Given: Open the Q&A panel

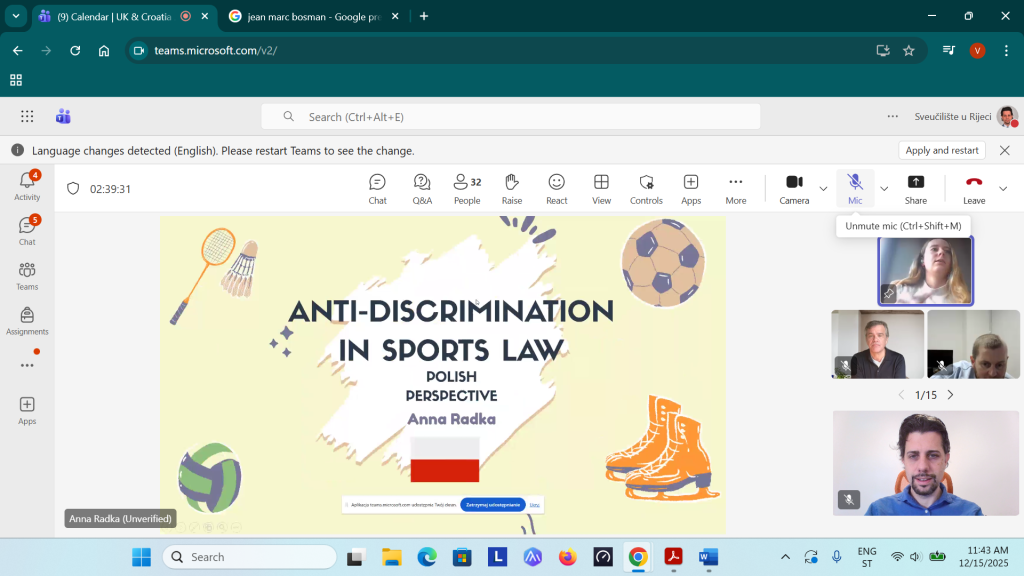Looking at the screenshot, I should (422, 187).
